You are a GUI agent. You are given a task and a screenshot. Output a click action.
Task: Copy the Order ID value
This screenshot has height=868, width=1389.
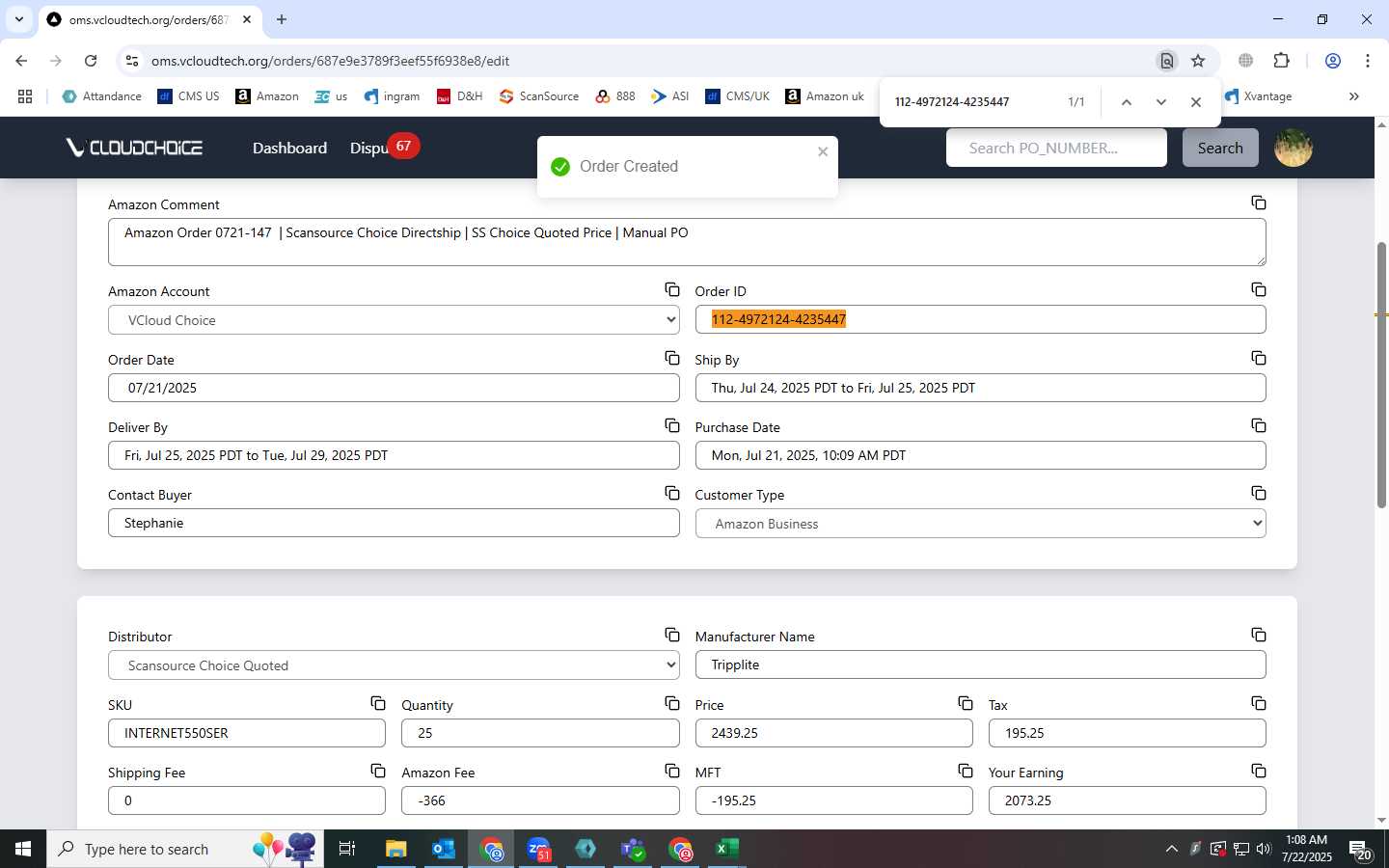click(x=1259, y=289)
